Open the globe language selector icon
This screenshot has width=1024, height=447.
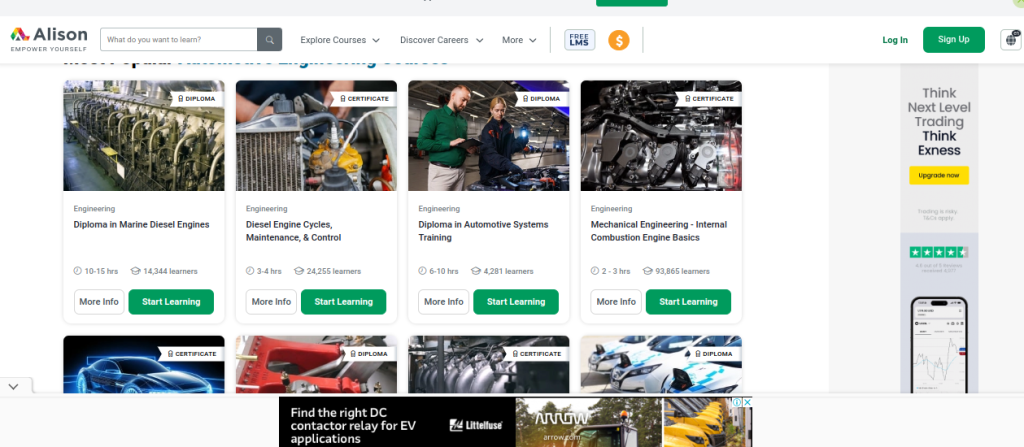pyautogui.click(x=1009, y=40)
